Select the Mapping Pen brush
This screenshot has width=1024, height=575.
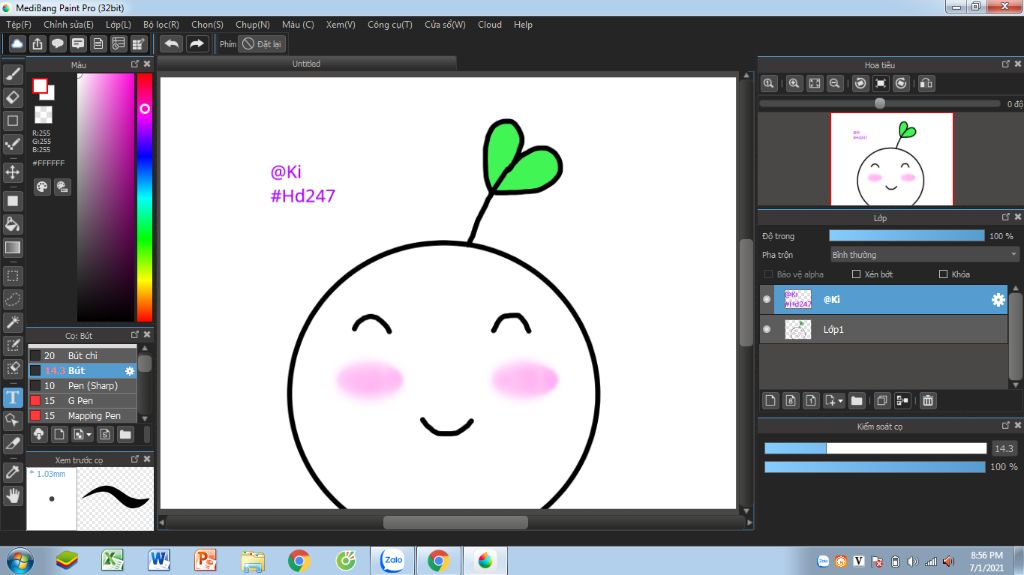[x=82, y=416]
